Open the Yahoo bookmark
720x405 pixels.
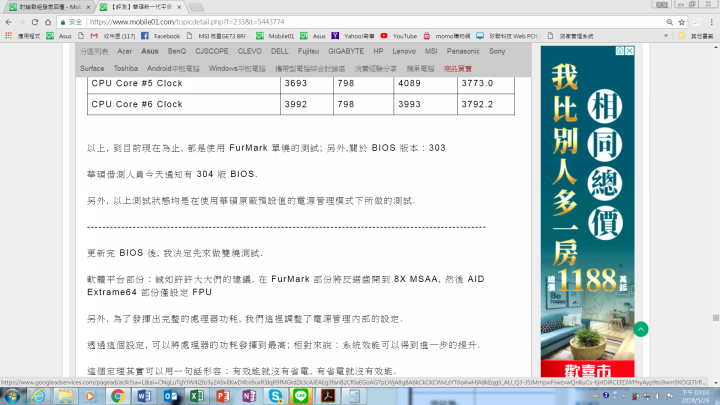coord(353,36)
